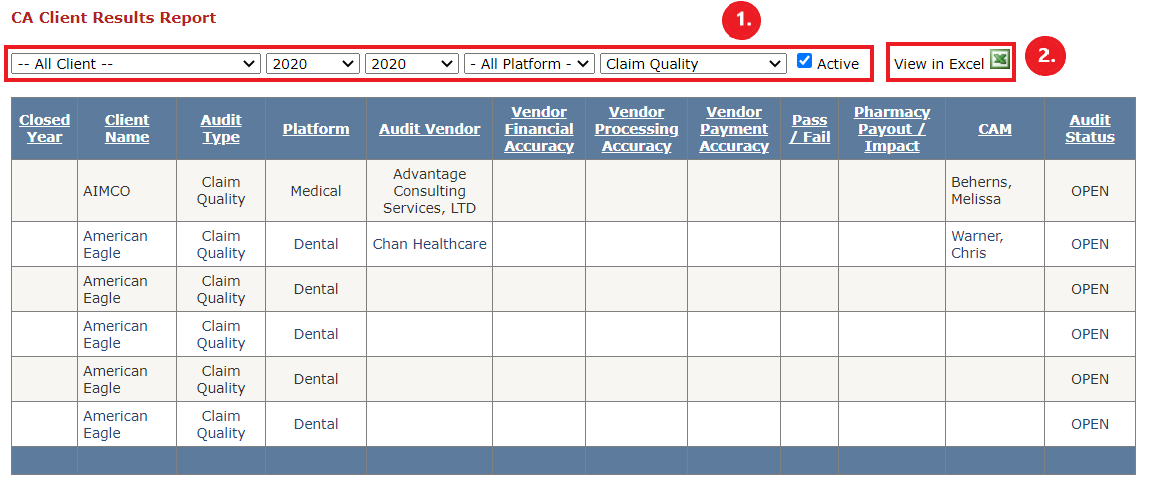Sort by Audit Vendor column header
1153x500 pixels.
pos(429,129)
